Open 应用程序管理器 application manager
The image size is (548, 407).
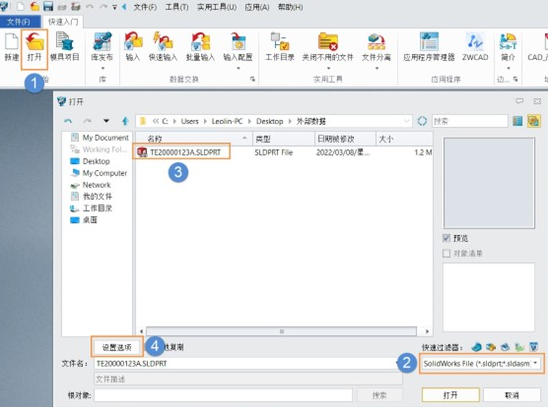[x=429, y=47]
